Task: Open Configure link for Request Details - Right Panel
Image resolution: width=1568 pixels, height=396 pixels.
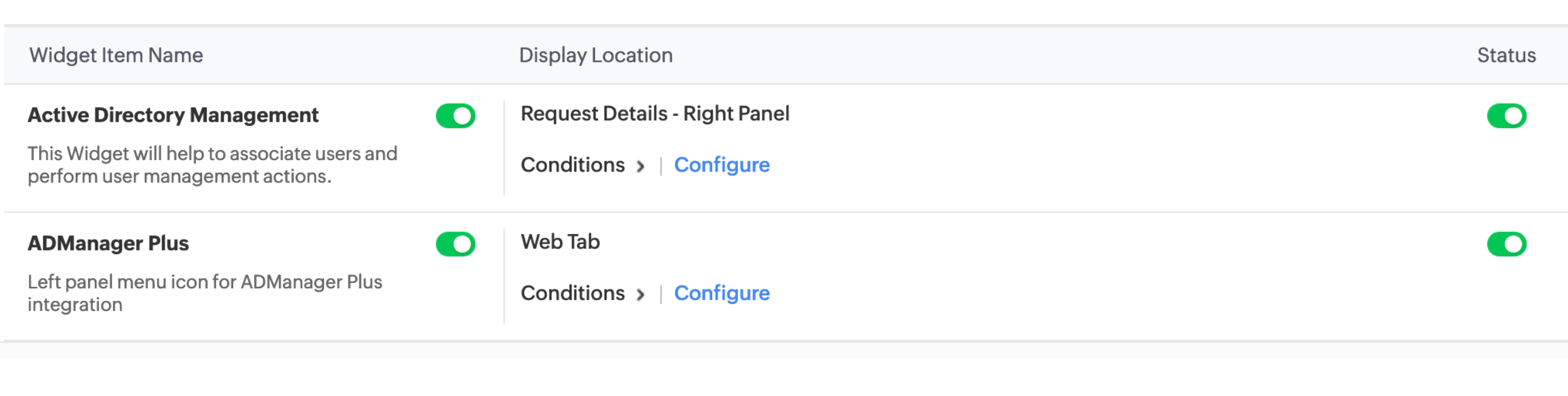Action: pos(722,165)
